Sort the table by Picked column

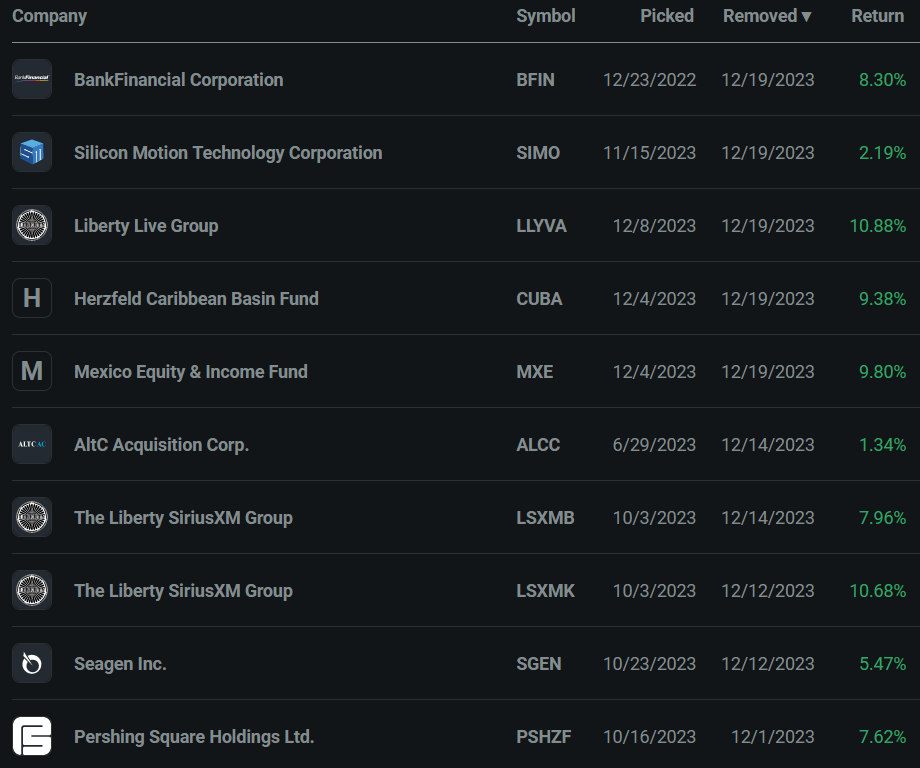pyautogui.click(x=667, y=16)
